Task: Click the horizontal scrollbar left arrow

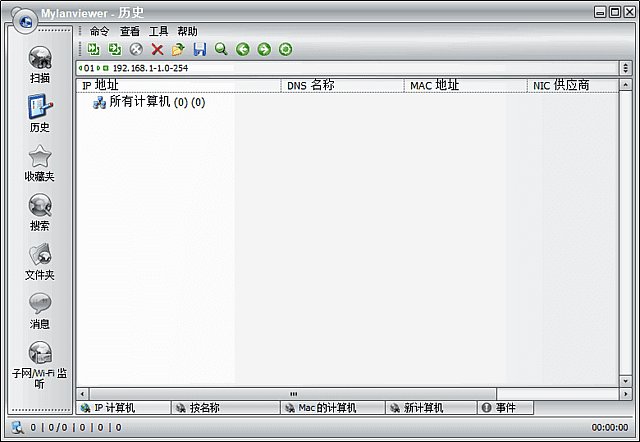Action: coord(82,394)
